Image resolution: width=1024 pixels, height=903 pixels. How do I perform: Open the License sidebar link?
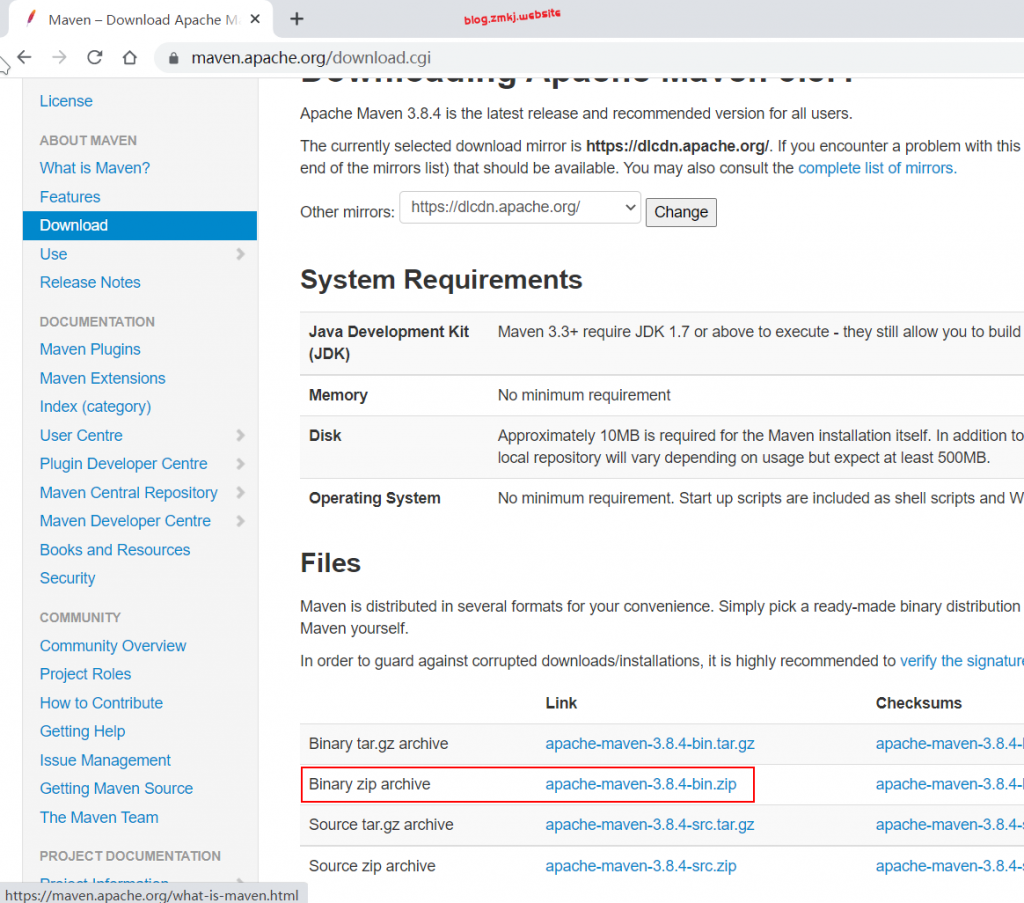(x=66, y=101)
